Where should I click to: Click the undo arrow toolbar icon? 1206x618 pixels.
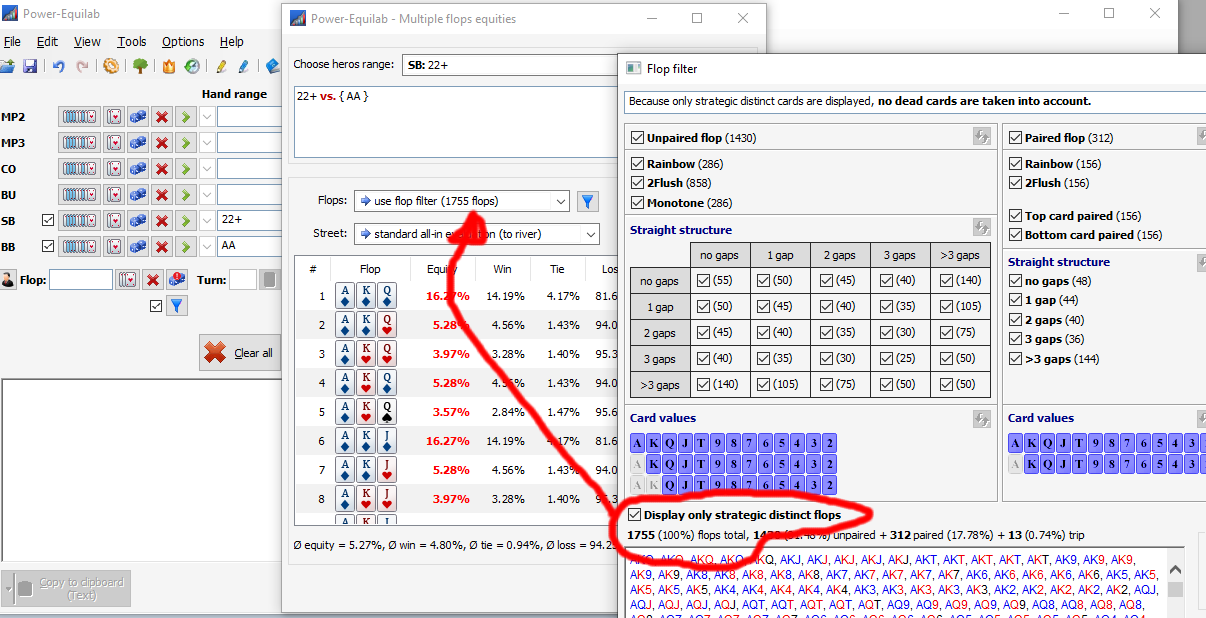(59, 66)
